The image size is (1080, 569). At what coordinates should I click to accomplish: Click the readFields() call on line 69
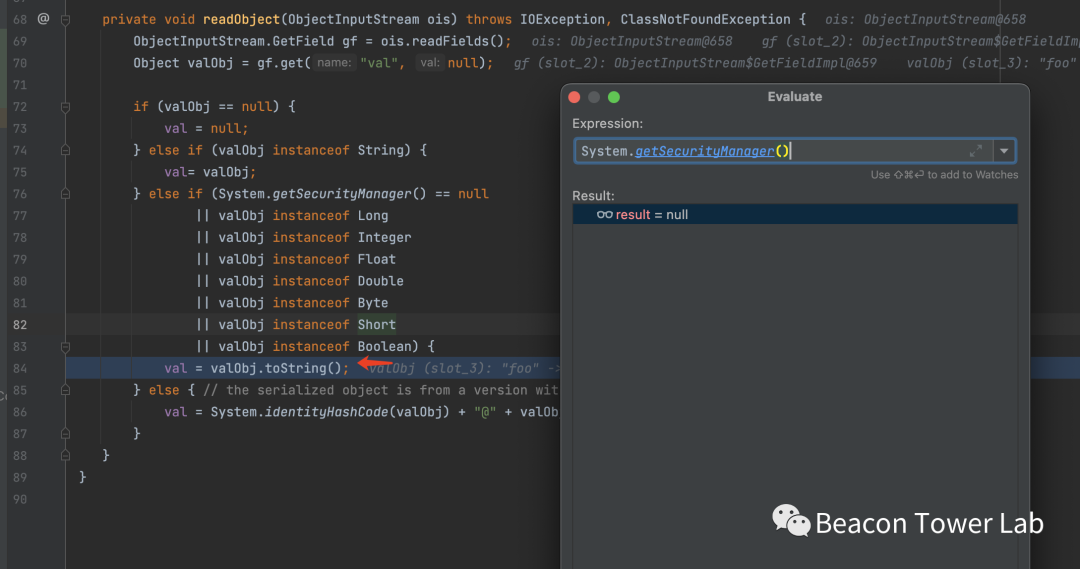point(458,41)
